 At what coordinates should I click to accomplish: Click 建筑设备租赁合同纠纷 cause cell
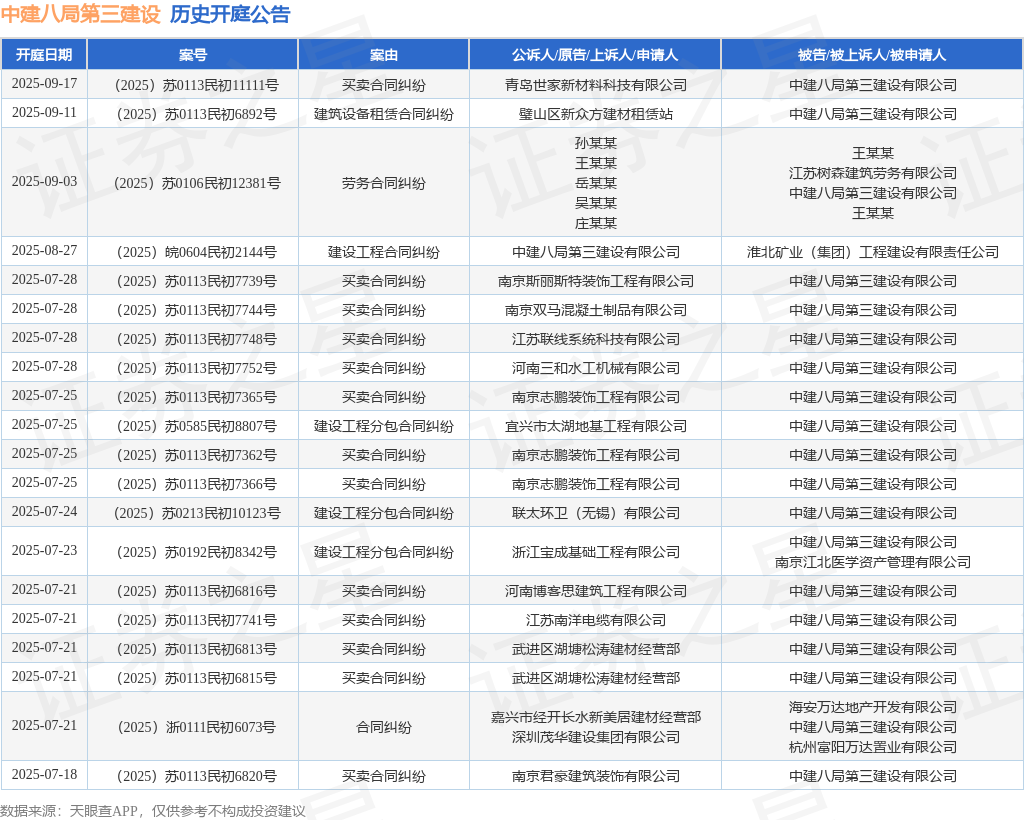tap(383, 114)
